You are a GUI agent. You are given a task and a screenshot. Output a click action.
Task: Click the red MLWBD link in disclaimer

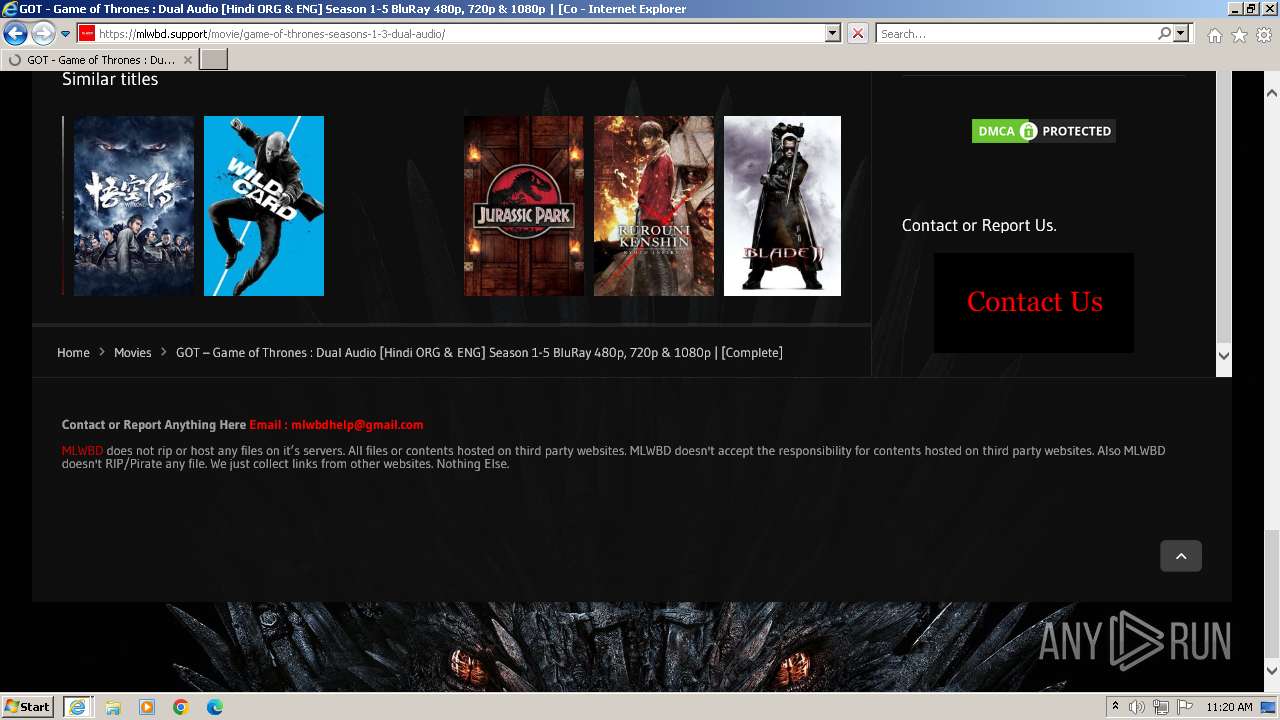(x=82, y=451)
